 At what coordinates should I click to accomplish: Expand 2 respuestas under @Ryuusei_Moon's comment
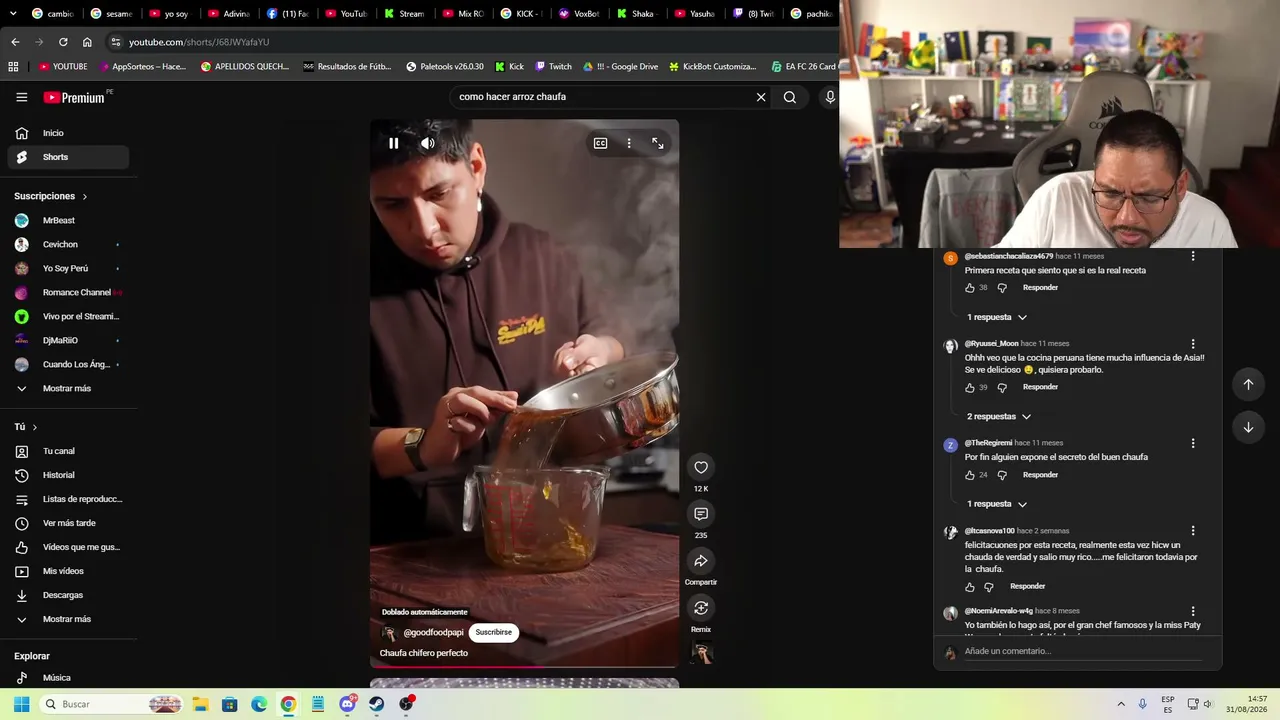(x=999, y=416)
